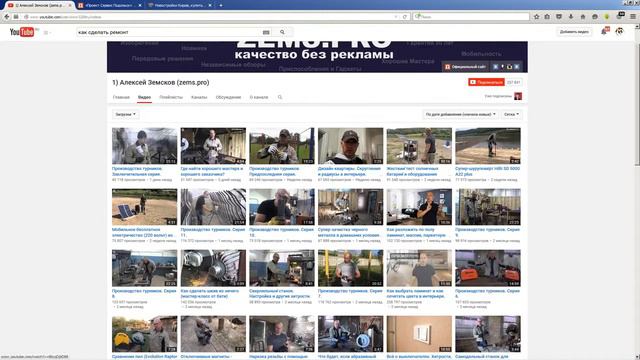640x360 pixels.
Task: Click the magnifier search button
Action: 282,32
